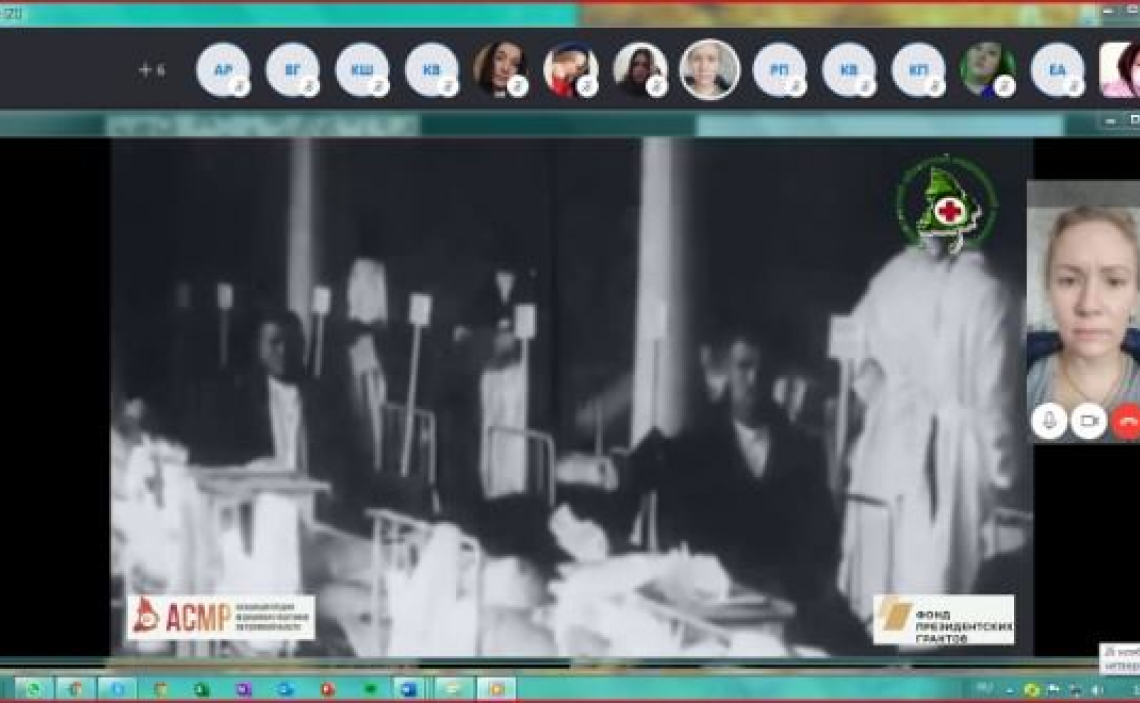
Task: Select participant avatar labeled КП
Action: [x=918, y=70]
